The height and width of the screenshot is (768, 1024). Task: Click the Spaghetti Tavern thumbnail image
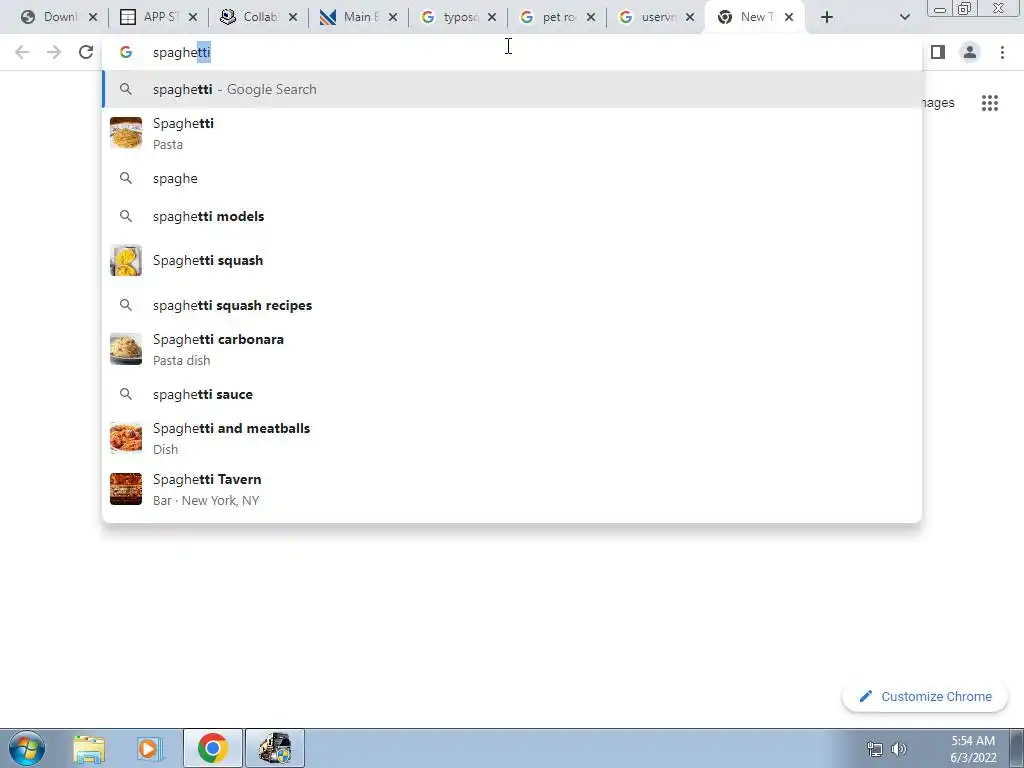pyautogui.click(x=125, y=489)
